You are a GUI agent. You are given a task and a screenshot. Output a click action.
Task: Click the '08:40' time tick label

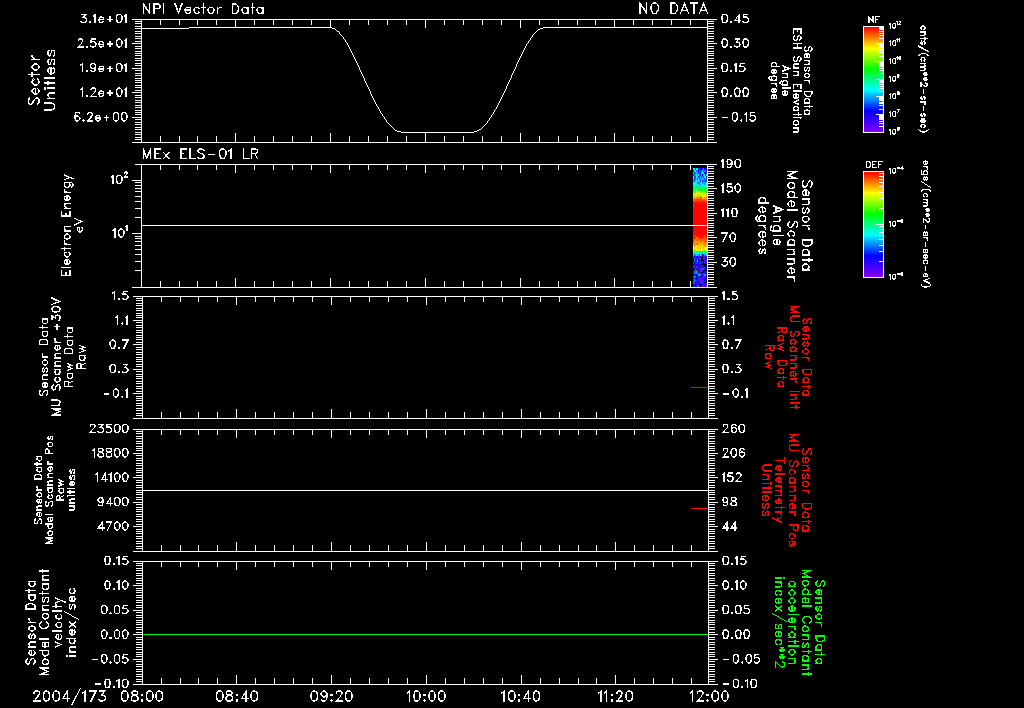pos(236,696)
